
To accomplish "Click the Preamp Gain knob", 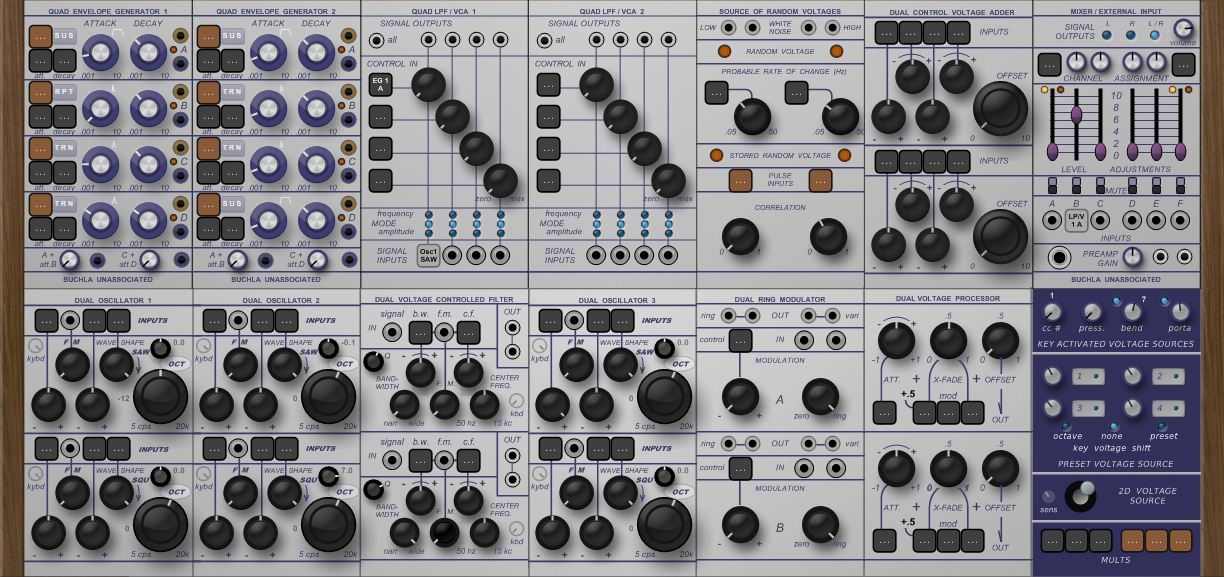I will [1130, 256].
